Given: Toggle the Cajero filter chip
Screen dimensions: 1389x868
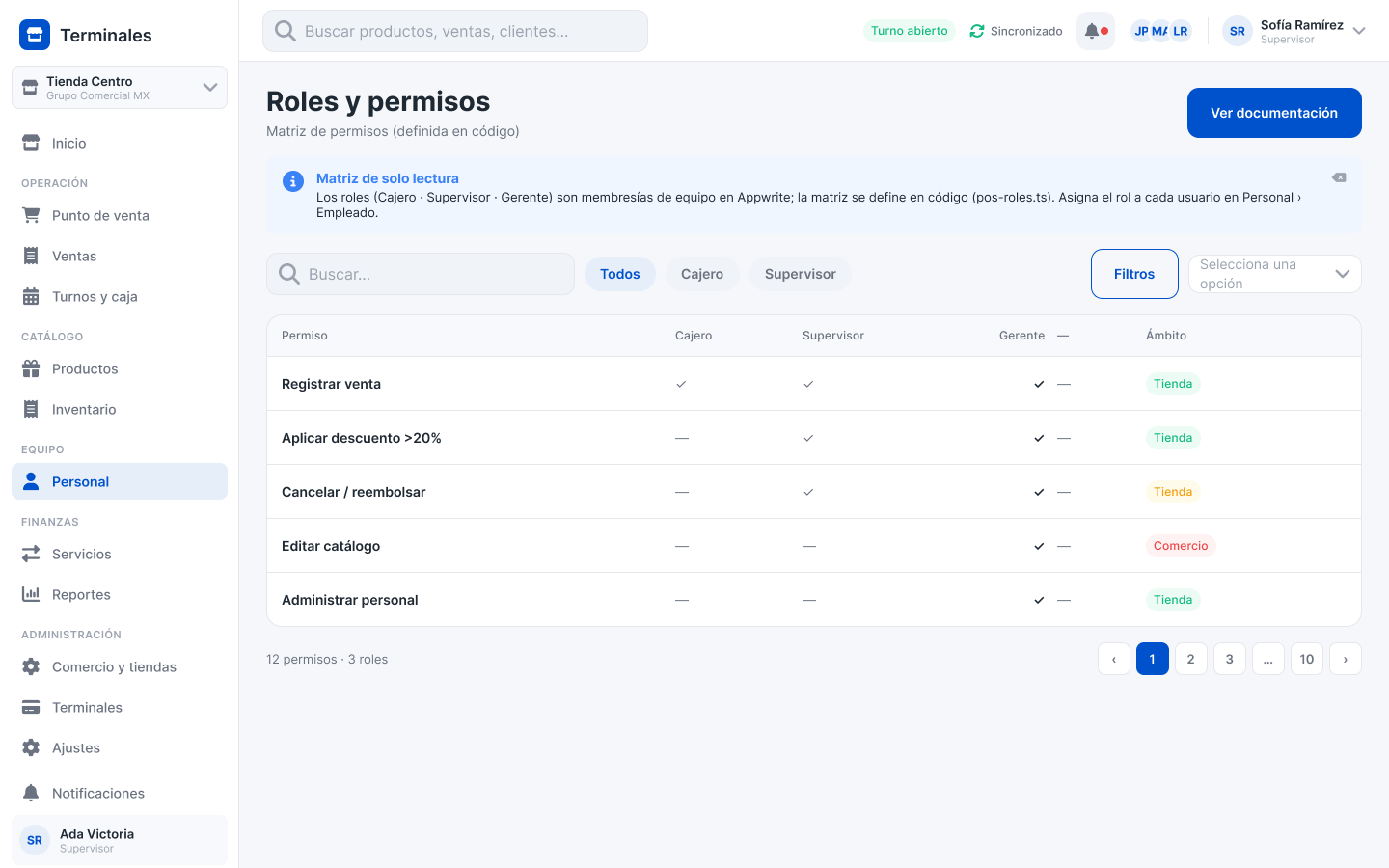Looking at the screenshot, I should (x=702, y=274).
